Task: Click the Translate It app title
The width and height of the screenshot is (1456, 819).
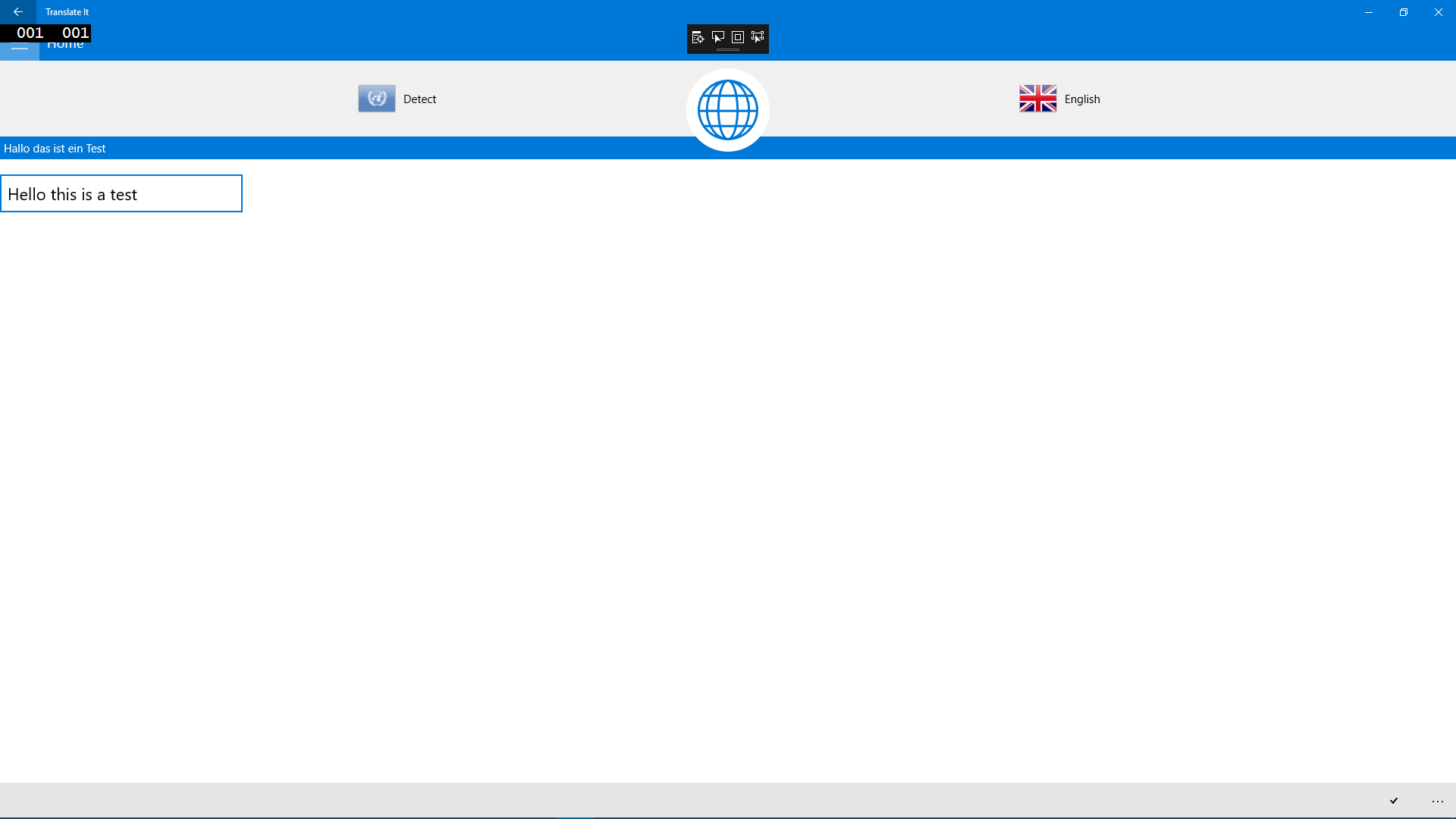Action: pyautogui.click(x=67, y=11)
